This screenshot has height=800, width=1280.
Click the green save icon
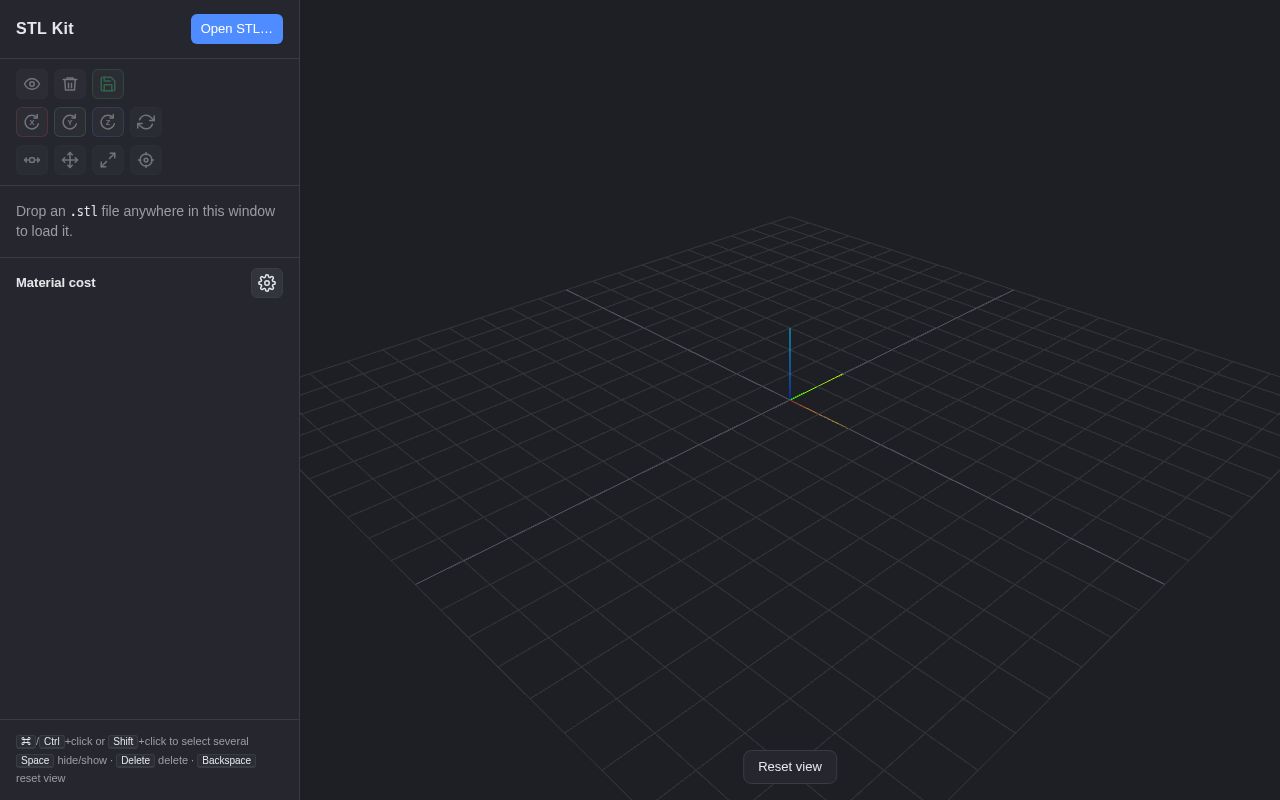pos(108,84)
